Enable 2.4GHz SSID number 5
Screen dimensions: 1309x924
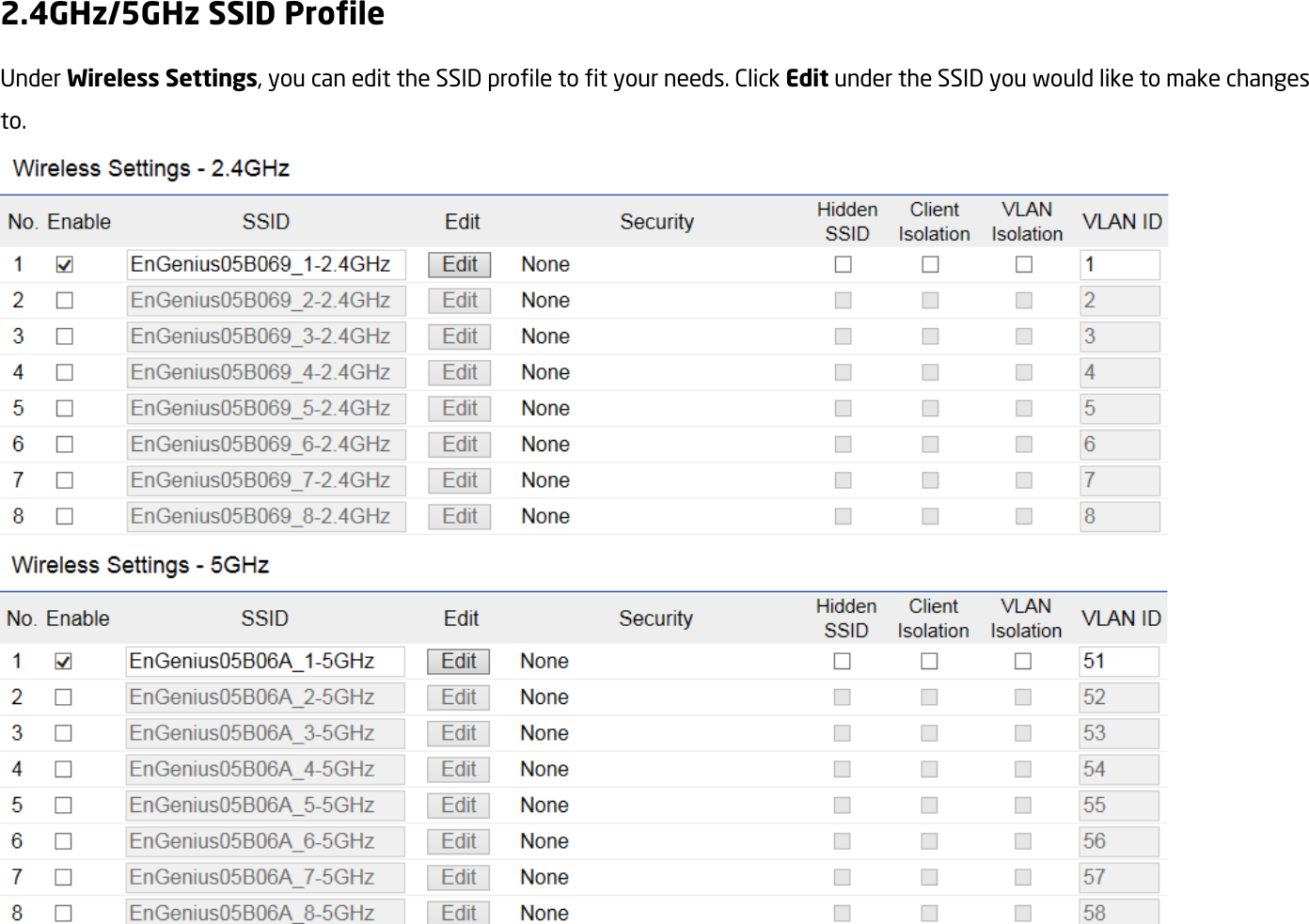coord(64,409)
